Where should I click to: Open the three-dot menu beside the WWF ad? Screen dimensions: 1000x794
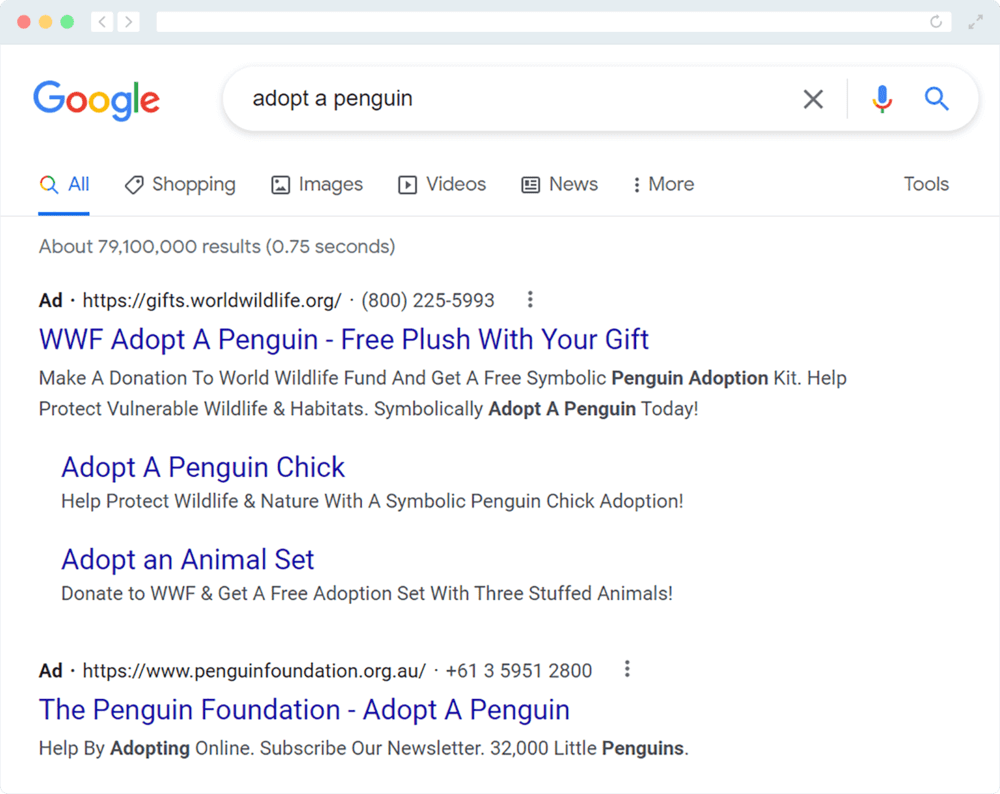530,299
